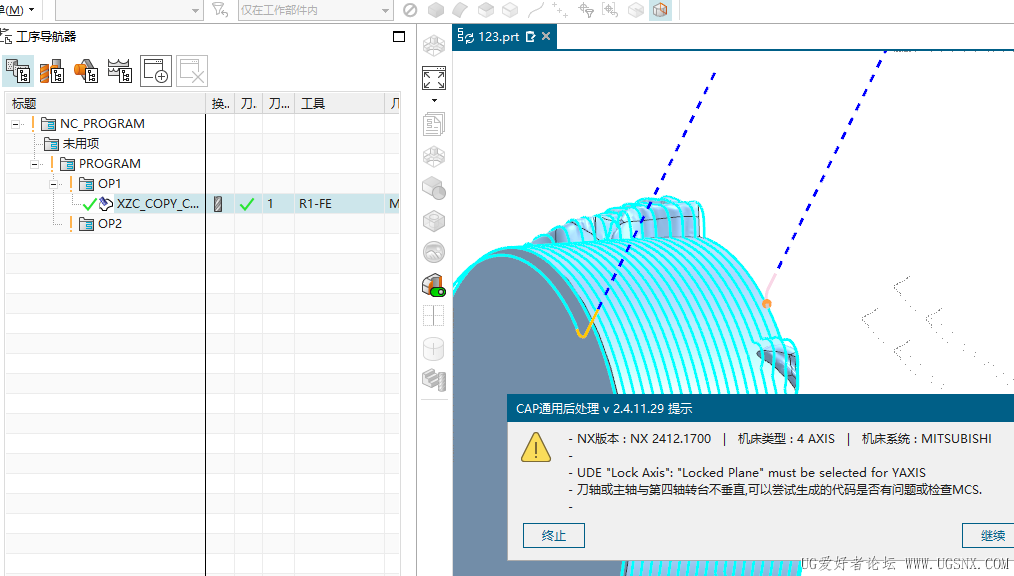The height and width of the screenshot is (576, 1014).
Task: Collapse the OP1 folder node
Action: 55,184
